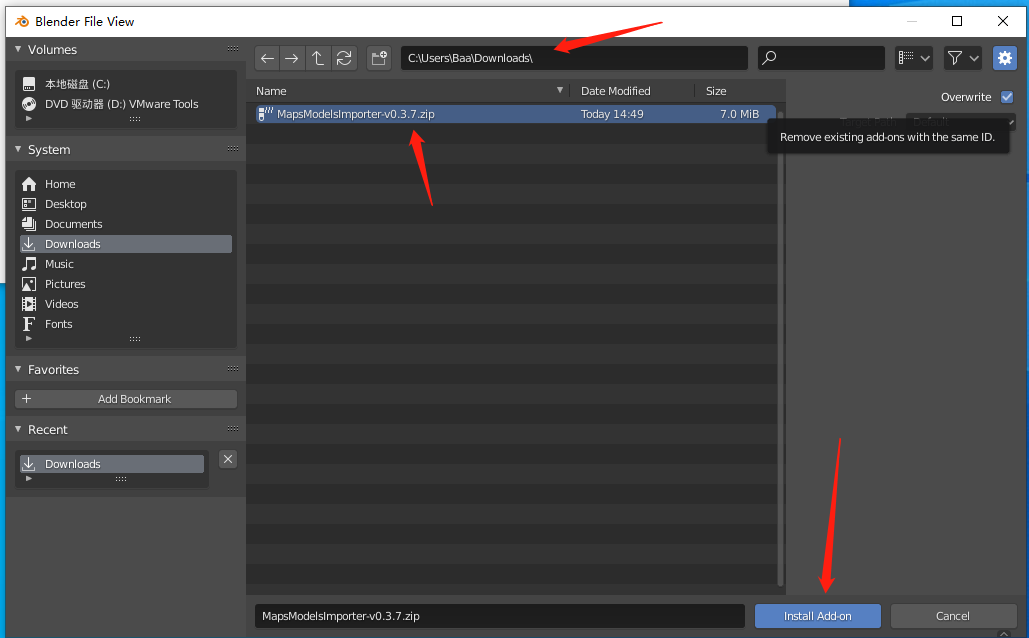The width and height of the screenshot is (1029, 638).
Task: Open the Documents folder
Action: coord(73,224)
